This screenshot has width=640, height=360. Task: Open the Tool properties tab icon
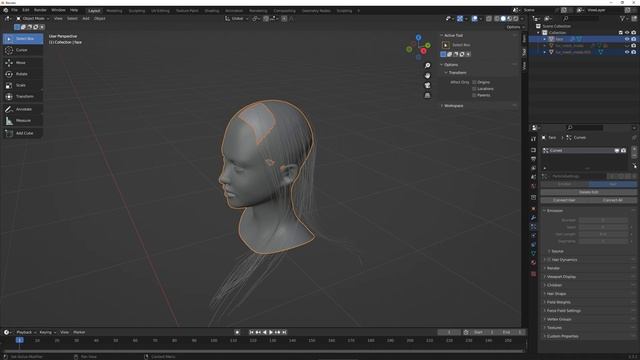(533, 139)
